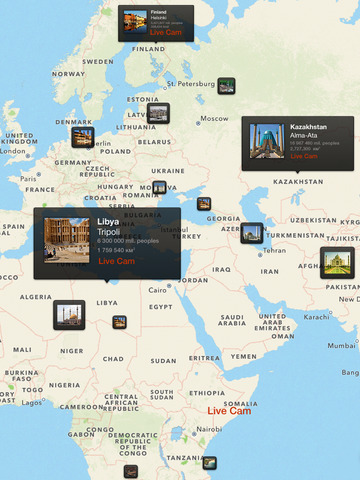Select the St. Petersburg photo marker
Image resolution: width=360 pixels, height=480 pixels.
click(227, 86)
